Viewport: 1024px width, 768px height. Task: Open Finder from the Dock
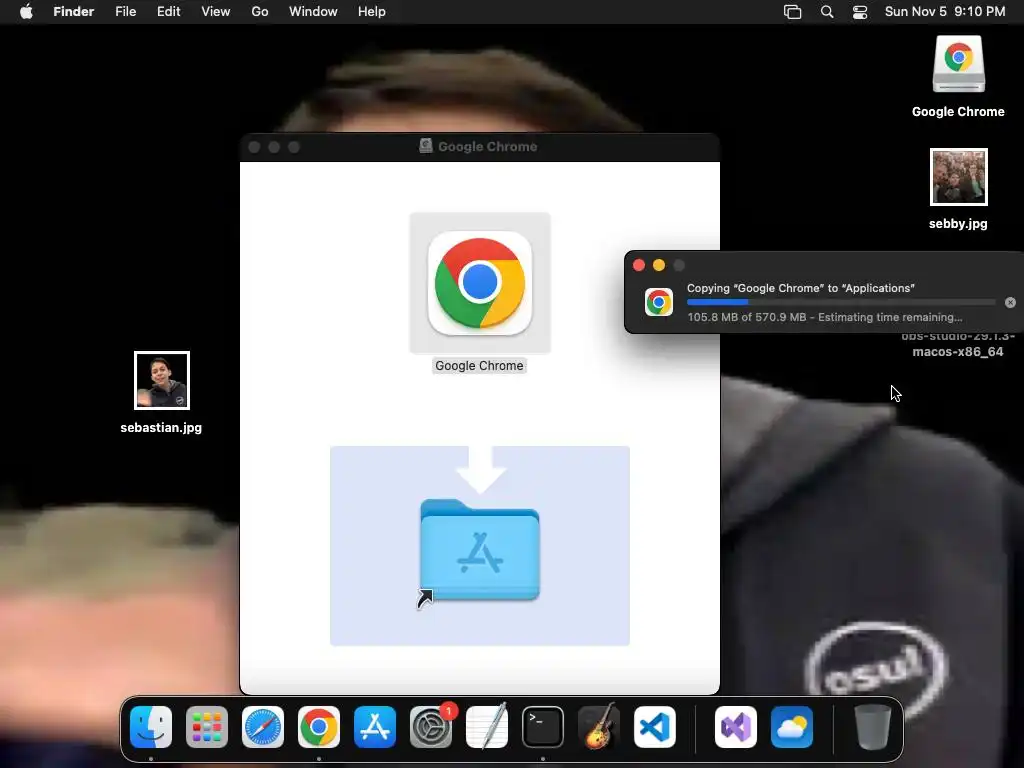pos(151,727)
